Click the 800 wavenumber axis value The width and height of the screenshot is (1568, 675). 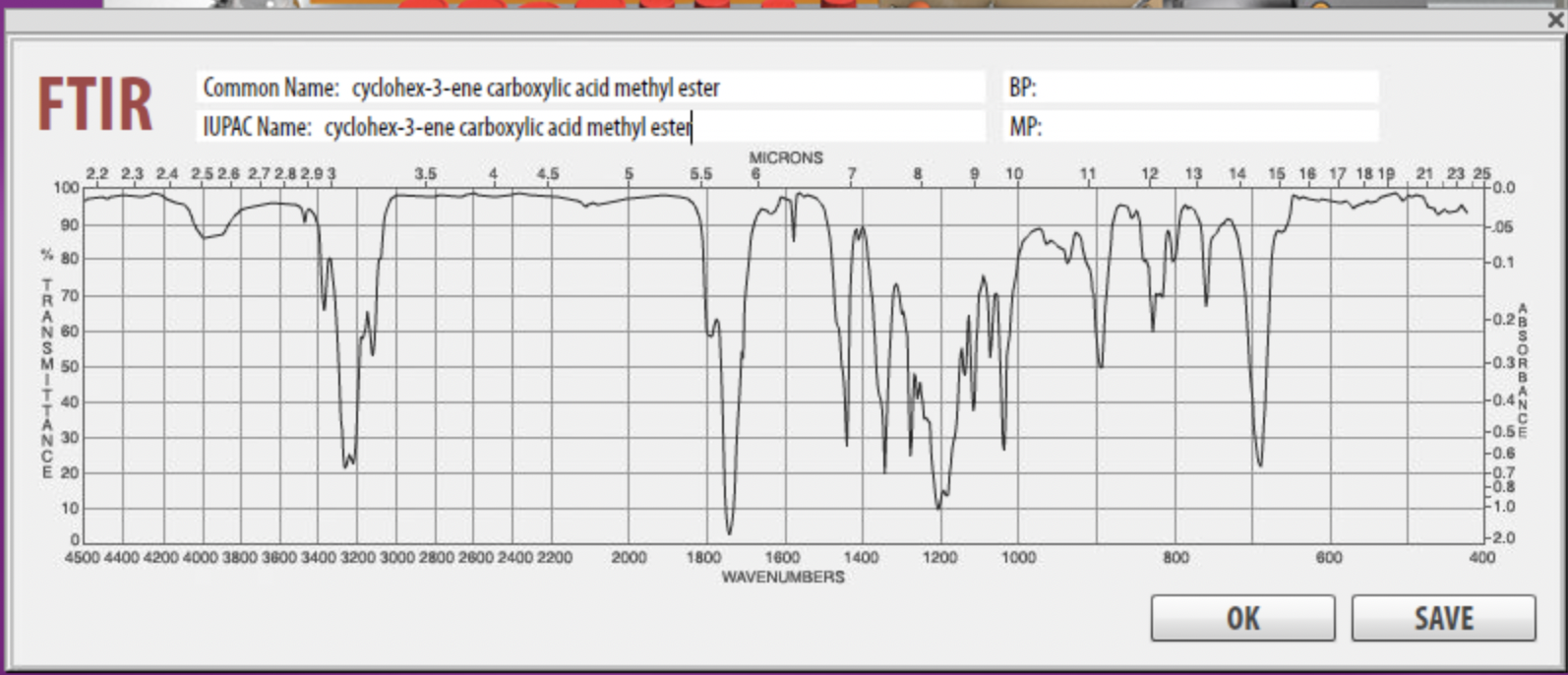point(1175,558)
